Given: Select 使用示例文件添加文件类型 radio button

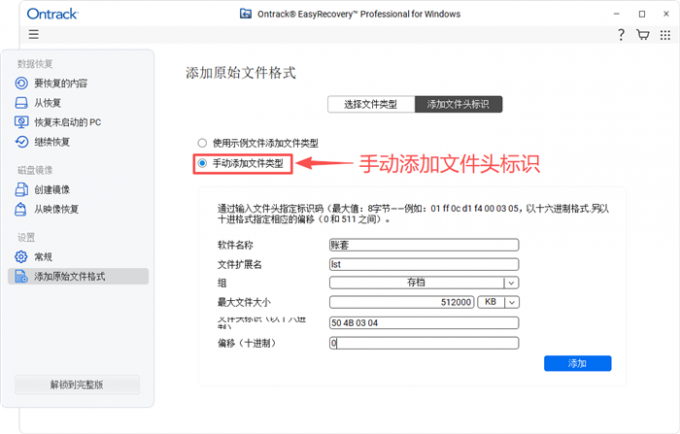Looking at the screenshot, I should pyautogui.click(x=202, y=143).
